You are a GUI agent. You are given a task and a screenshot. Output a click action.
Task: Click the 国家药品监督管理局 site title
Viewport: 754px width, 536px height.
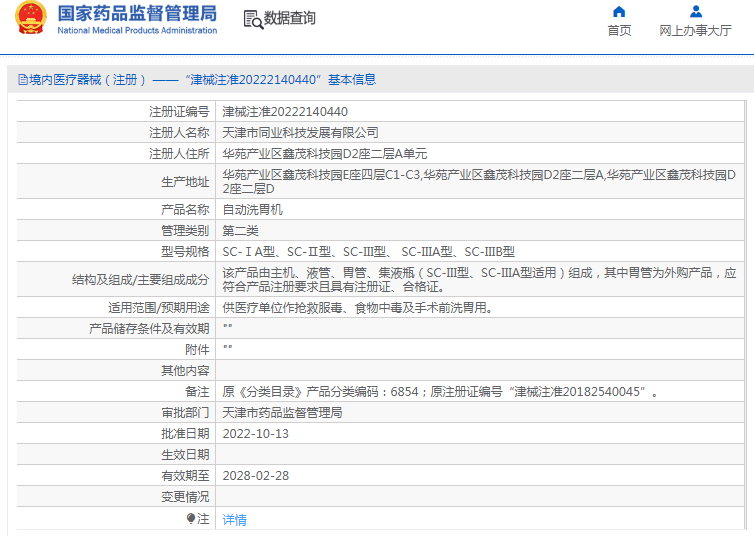136,13
